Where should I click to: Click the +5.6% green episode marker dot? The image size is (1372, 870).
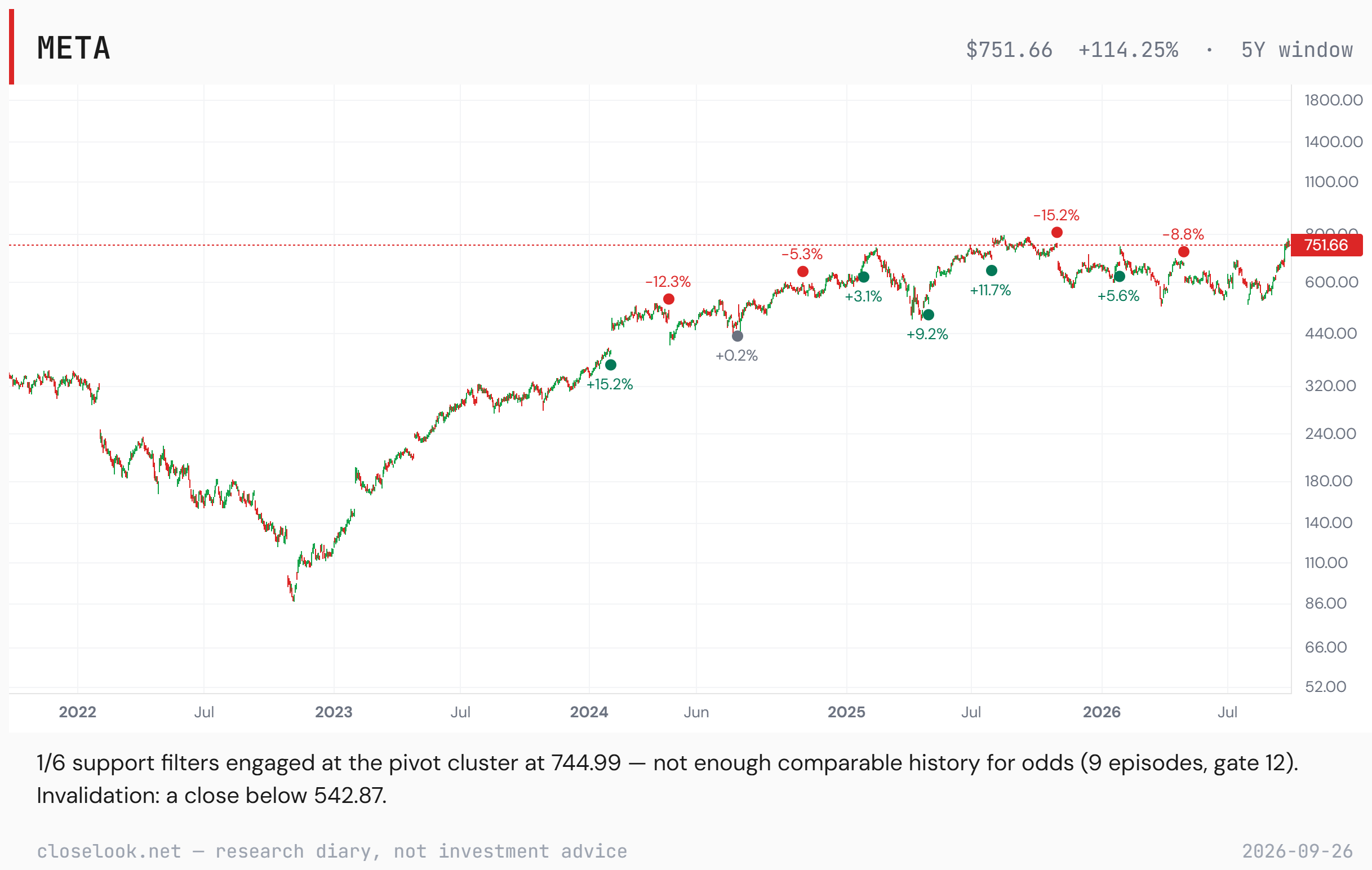point(1120,277)
